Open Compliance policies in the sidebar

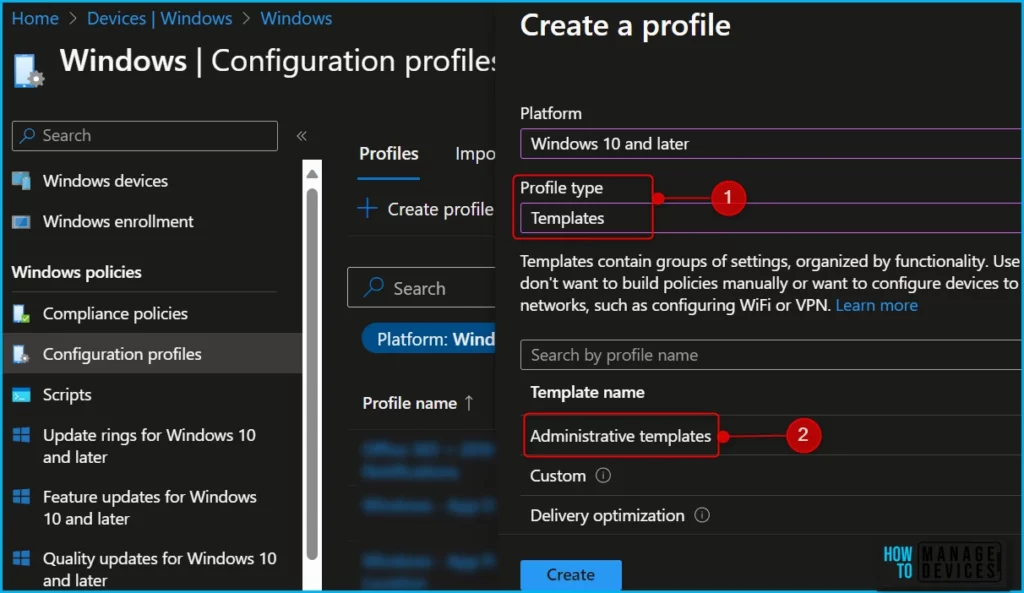click(115, 313)
